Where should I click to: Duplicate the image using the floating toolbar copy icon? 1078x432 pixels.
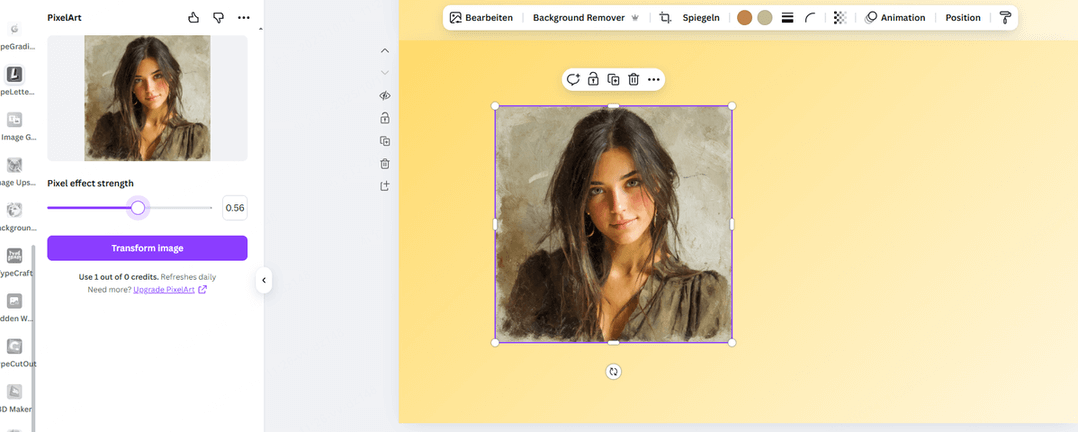[x=613, y=80]
